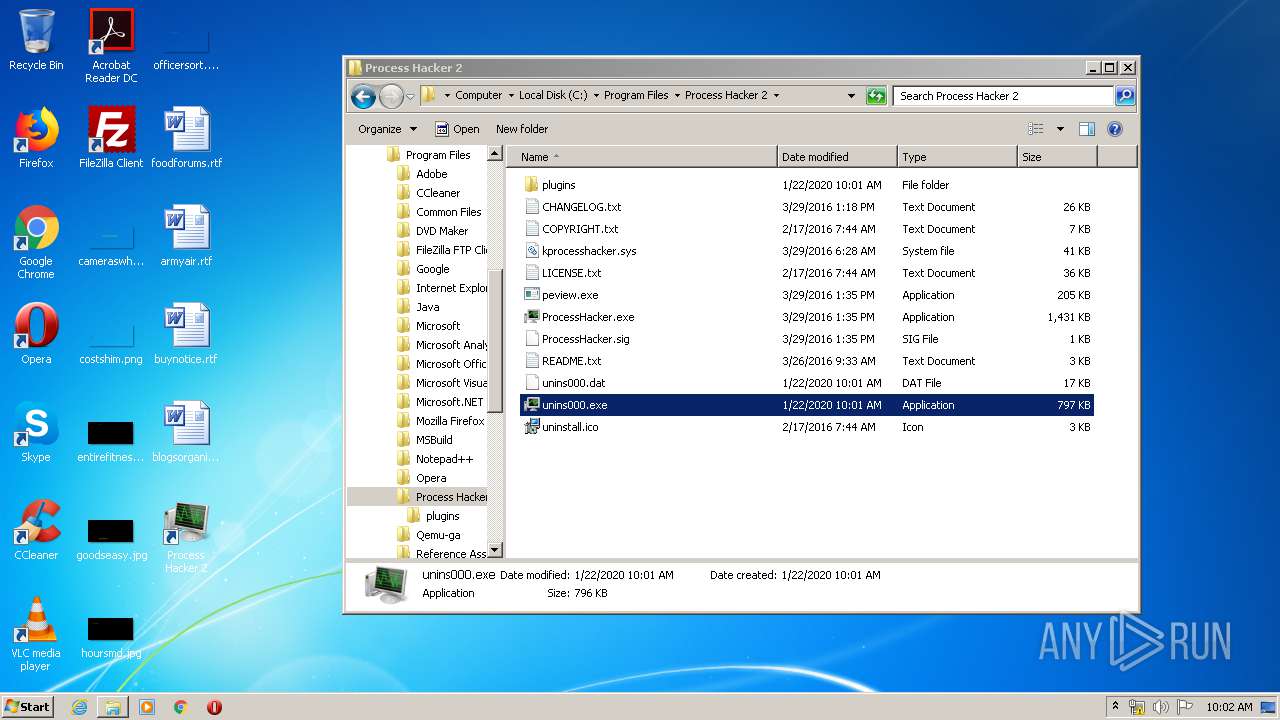Screen dimensions: 1280x720
Task: Open the view options dropdown arrow
Action: [x=1060, y=129]
